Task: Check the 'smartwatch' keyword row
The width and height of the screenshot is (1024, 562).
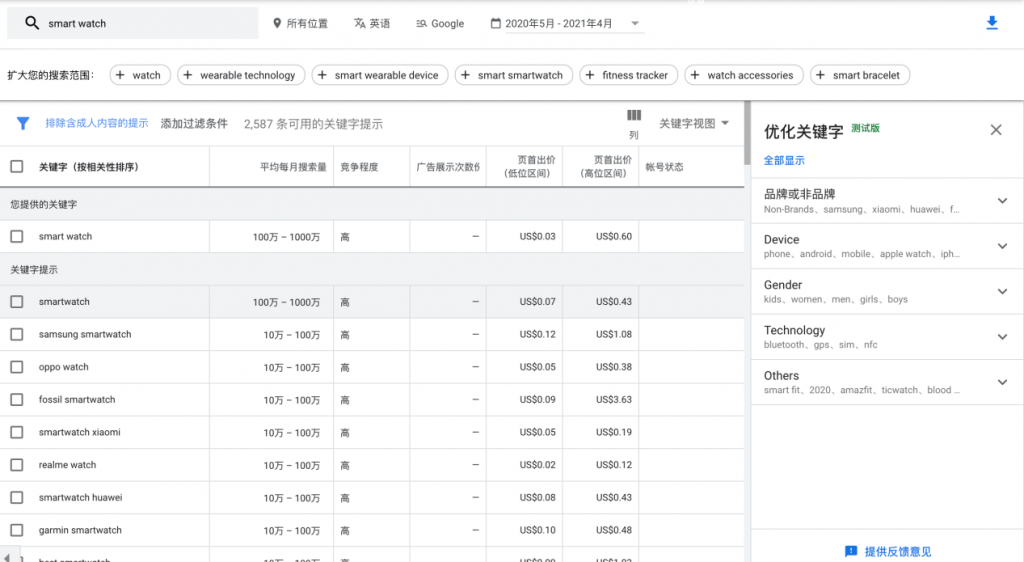Action: pos(17,302)
